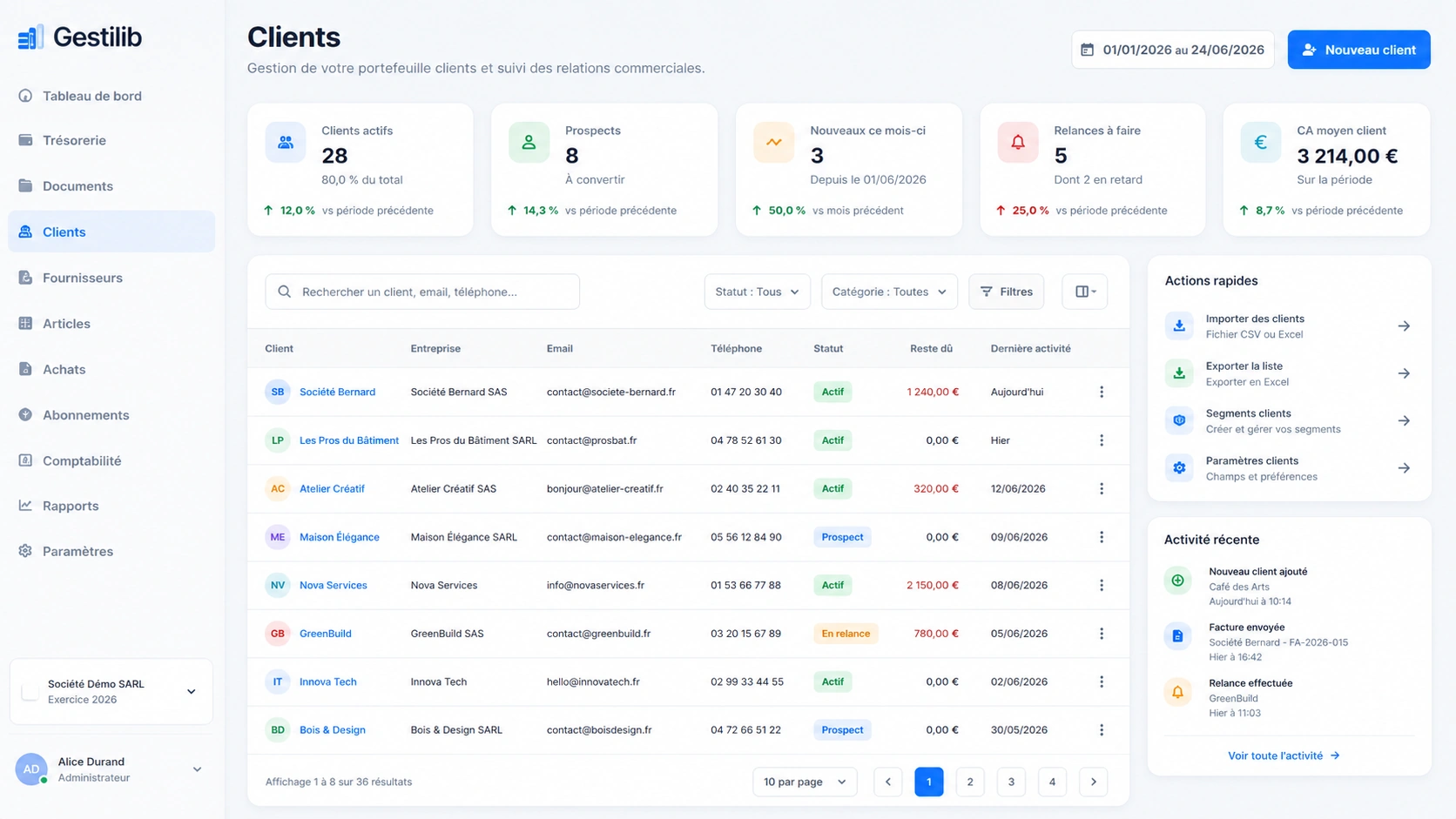Focus the Rechercher un client search field
The width and height of the screenshot is (1456, 819).
pos(422,292)
